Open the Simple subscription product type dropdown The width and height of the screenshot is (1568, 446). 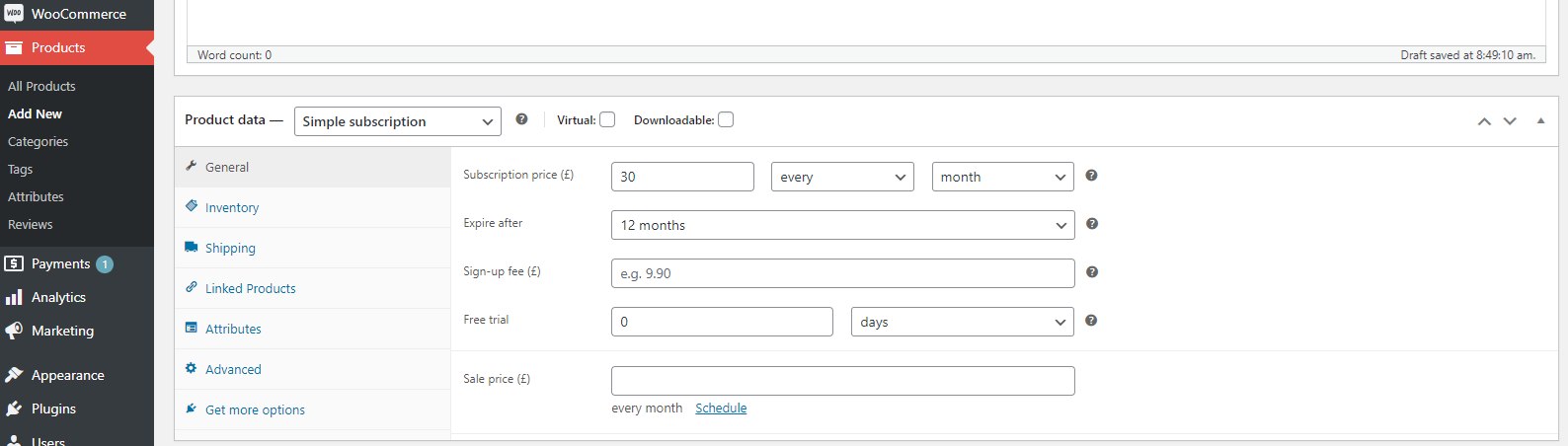coord(397,121)
